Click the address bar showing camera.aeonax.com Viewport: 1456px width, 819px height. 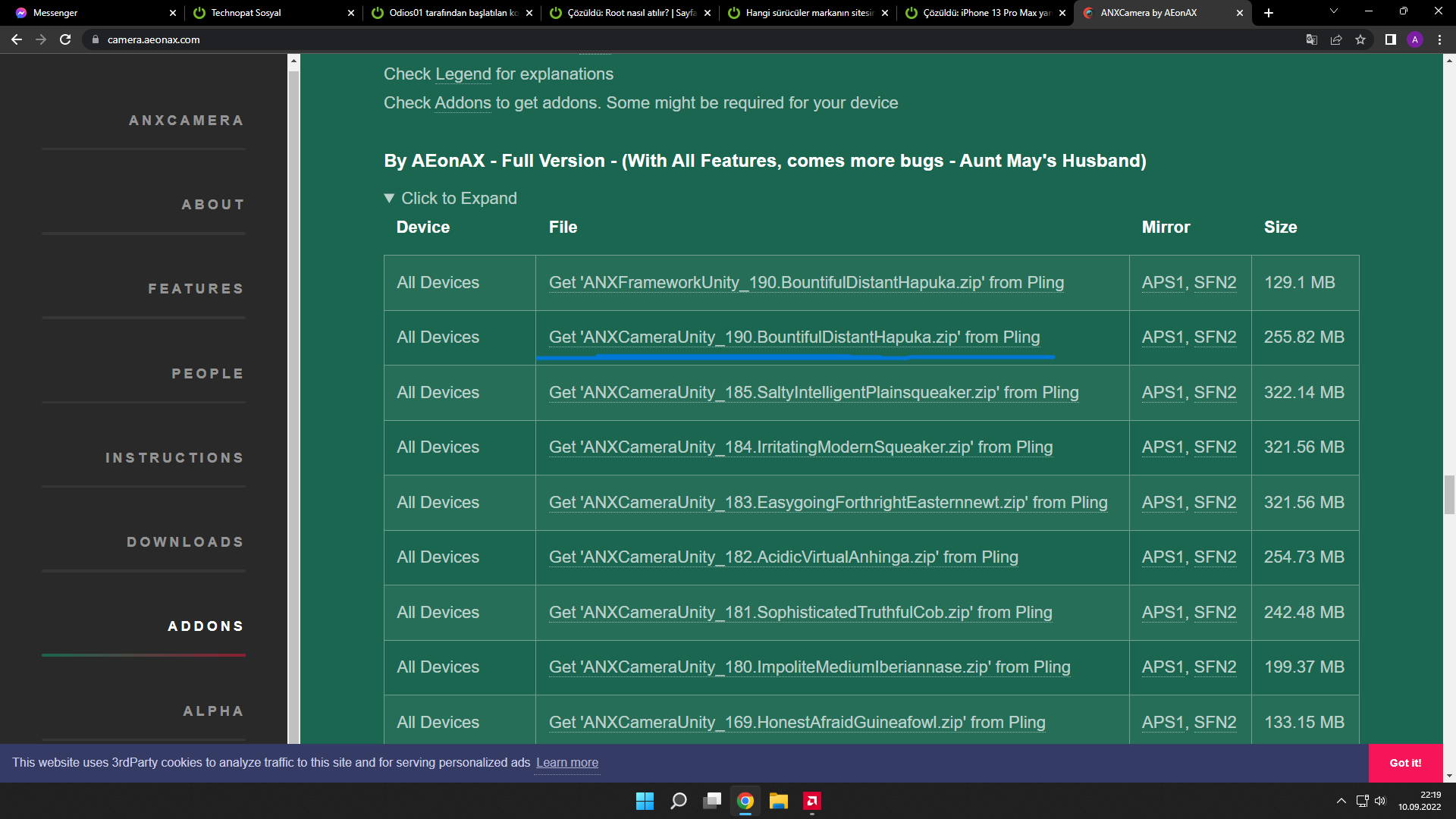153,39
